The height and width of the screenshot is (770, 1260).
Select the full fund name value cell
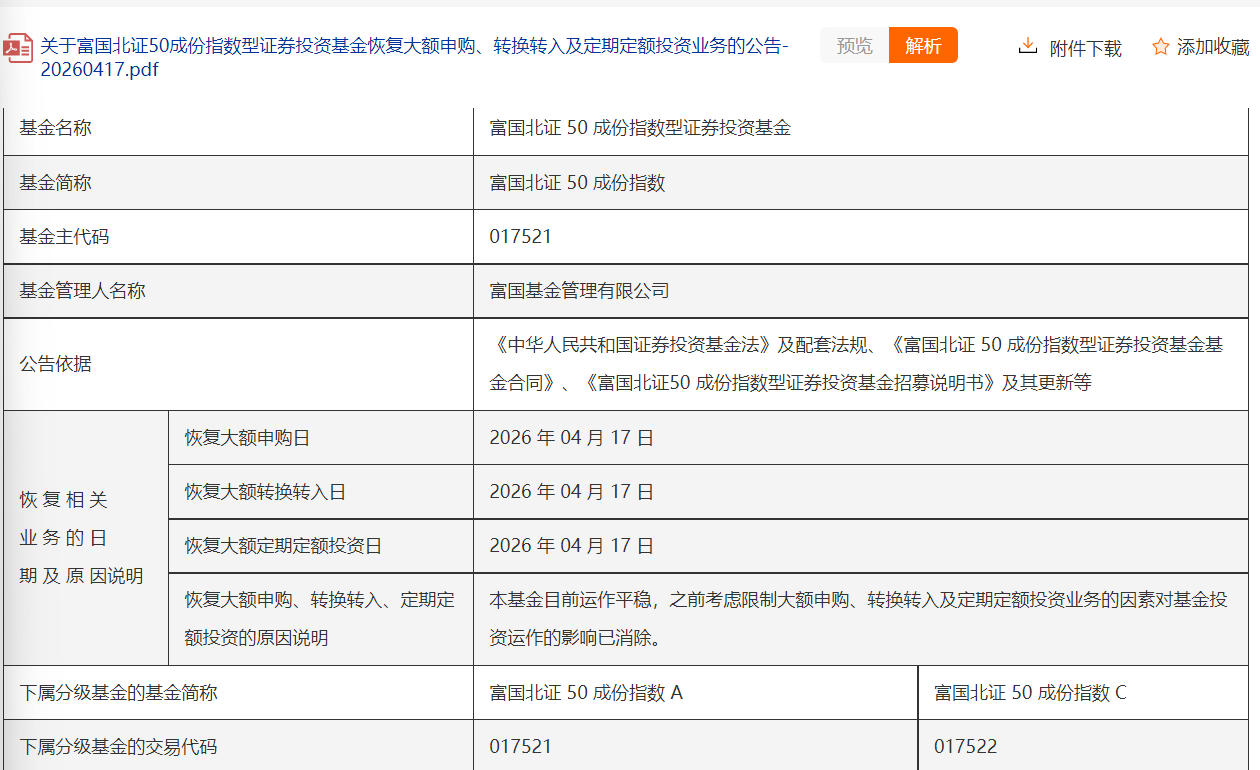[x=640, y=128]
